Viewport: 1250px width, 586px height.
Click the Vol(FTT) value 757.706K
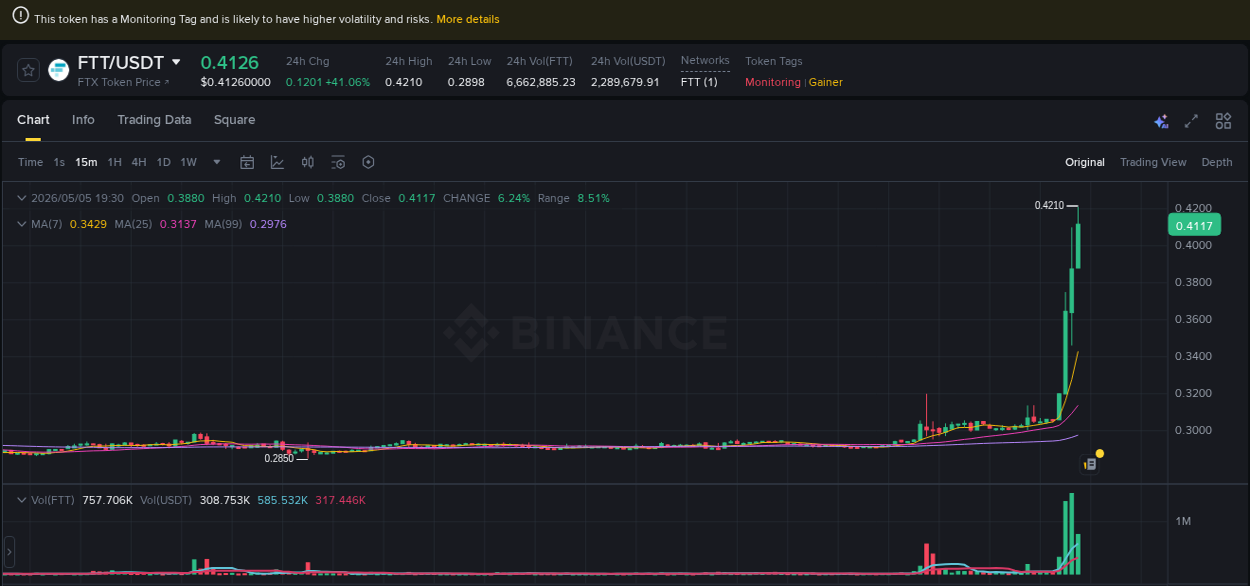coord(108,499)
